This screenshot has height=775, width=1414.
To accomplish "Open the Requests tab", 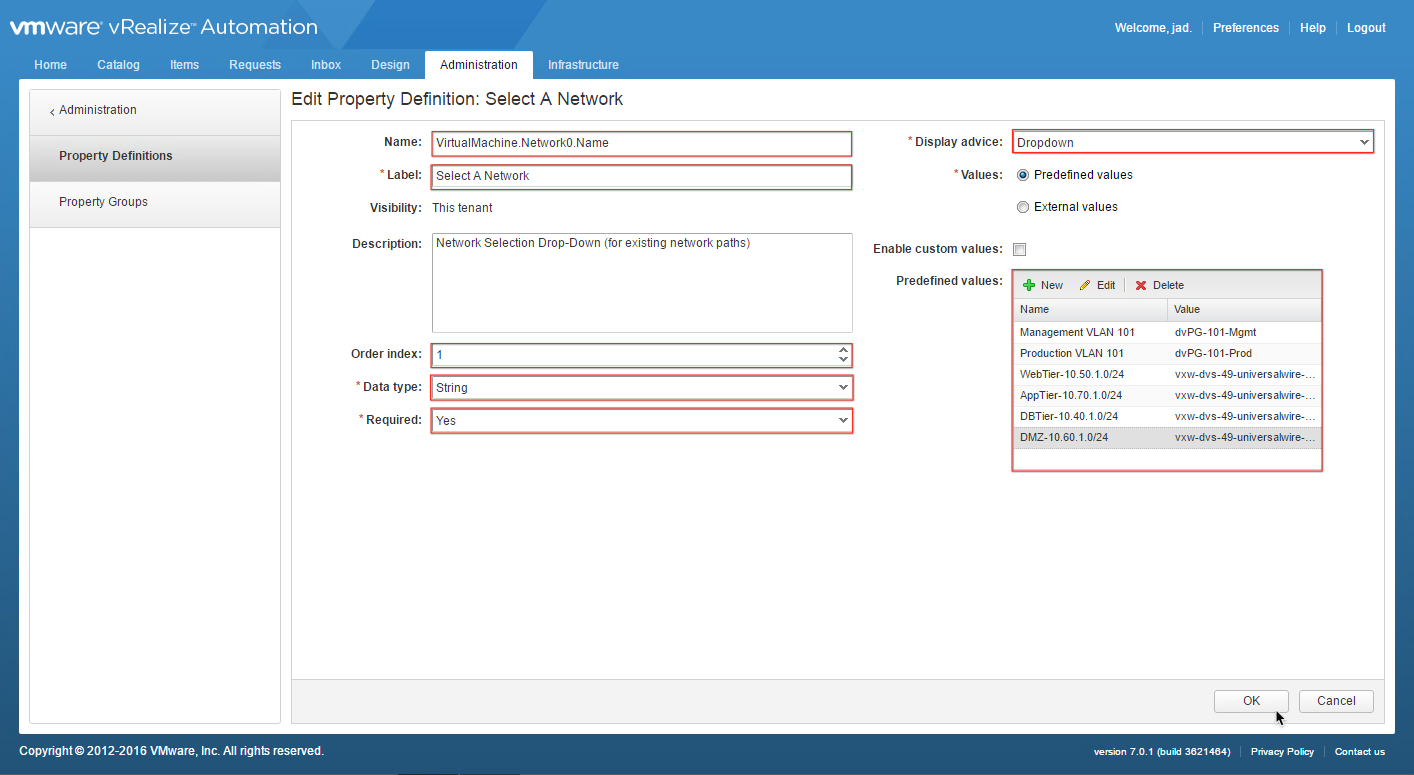I will (255, 65).
